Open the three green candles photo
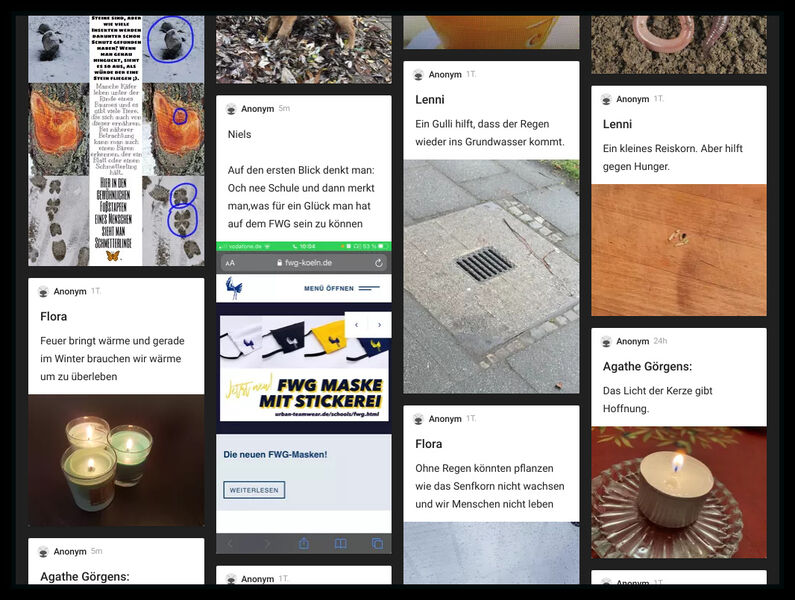The image size is (795, 600). 116,461
